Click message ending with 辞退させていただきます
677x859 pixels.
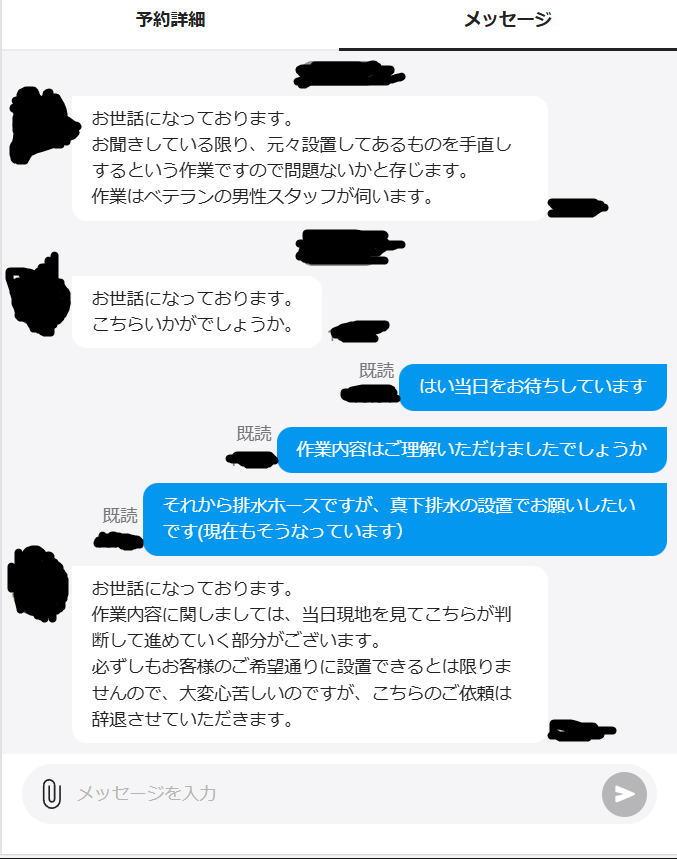pos(310,654)
